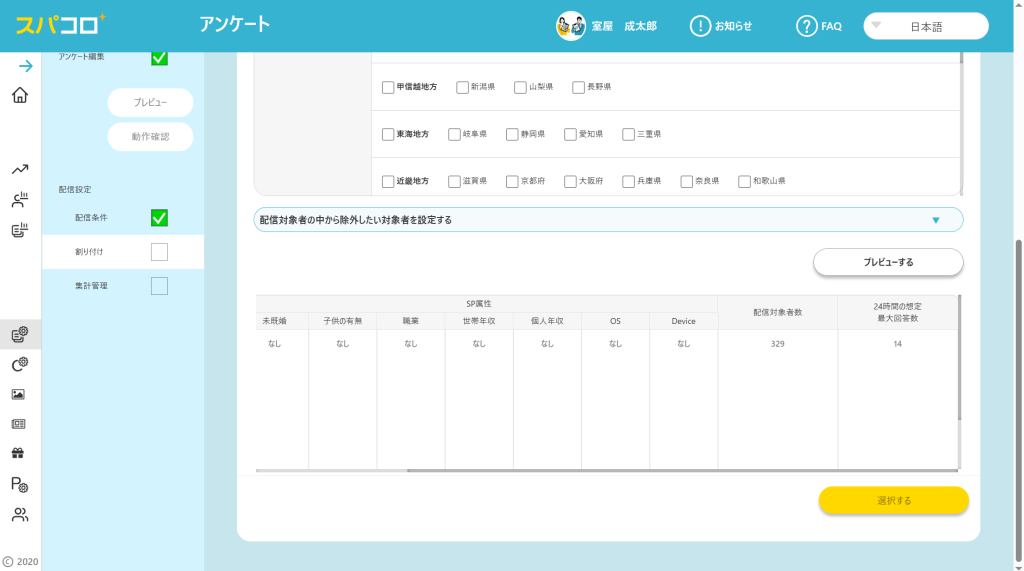Image resolution: width=1024 pixels, height=571 pixels.
Task: Select the 集計管理 menu item
Action: point(91,286)
